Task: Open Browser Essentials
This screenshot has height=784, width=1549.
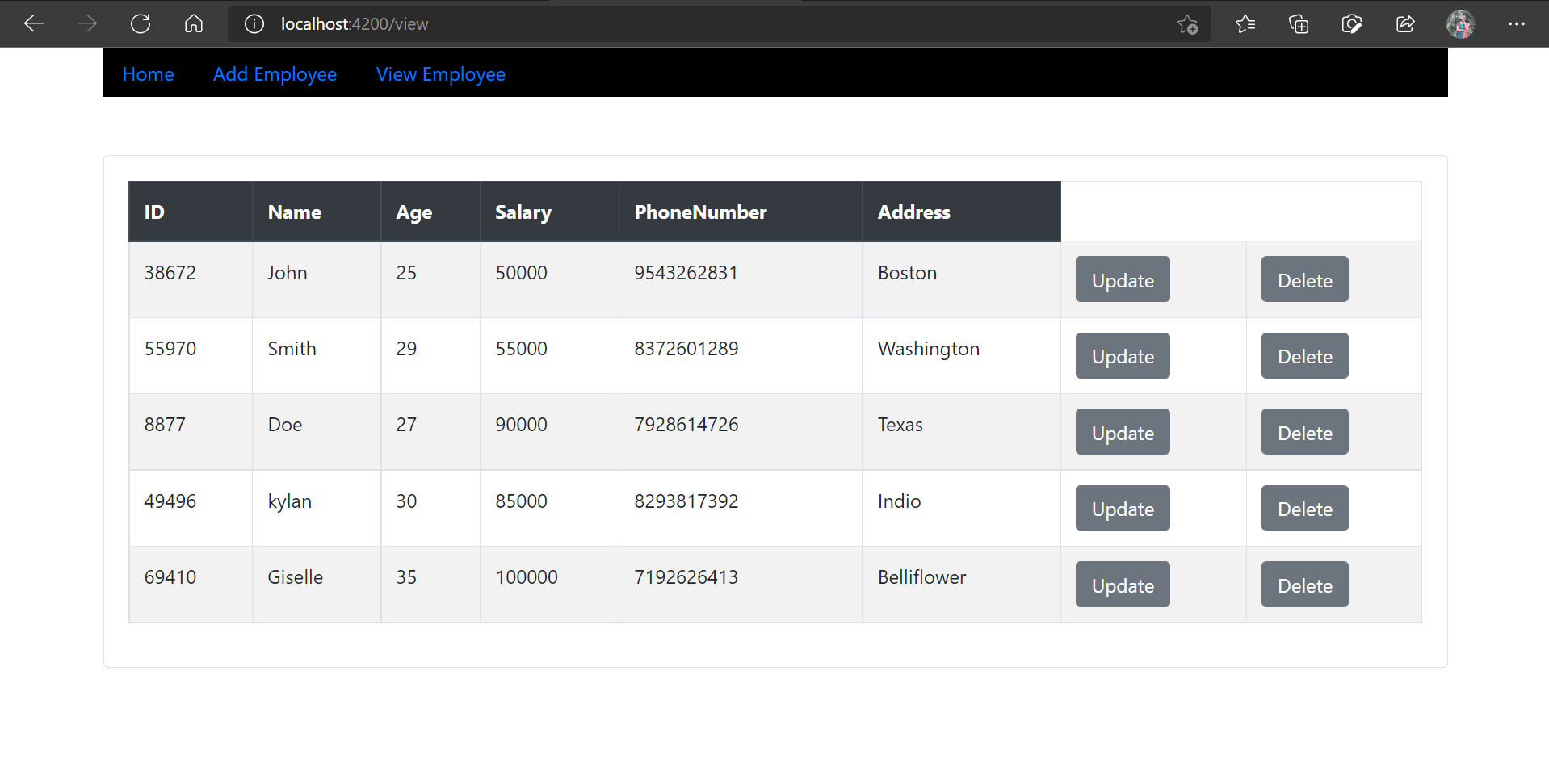Action: click(x=1351, y=24)
